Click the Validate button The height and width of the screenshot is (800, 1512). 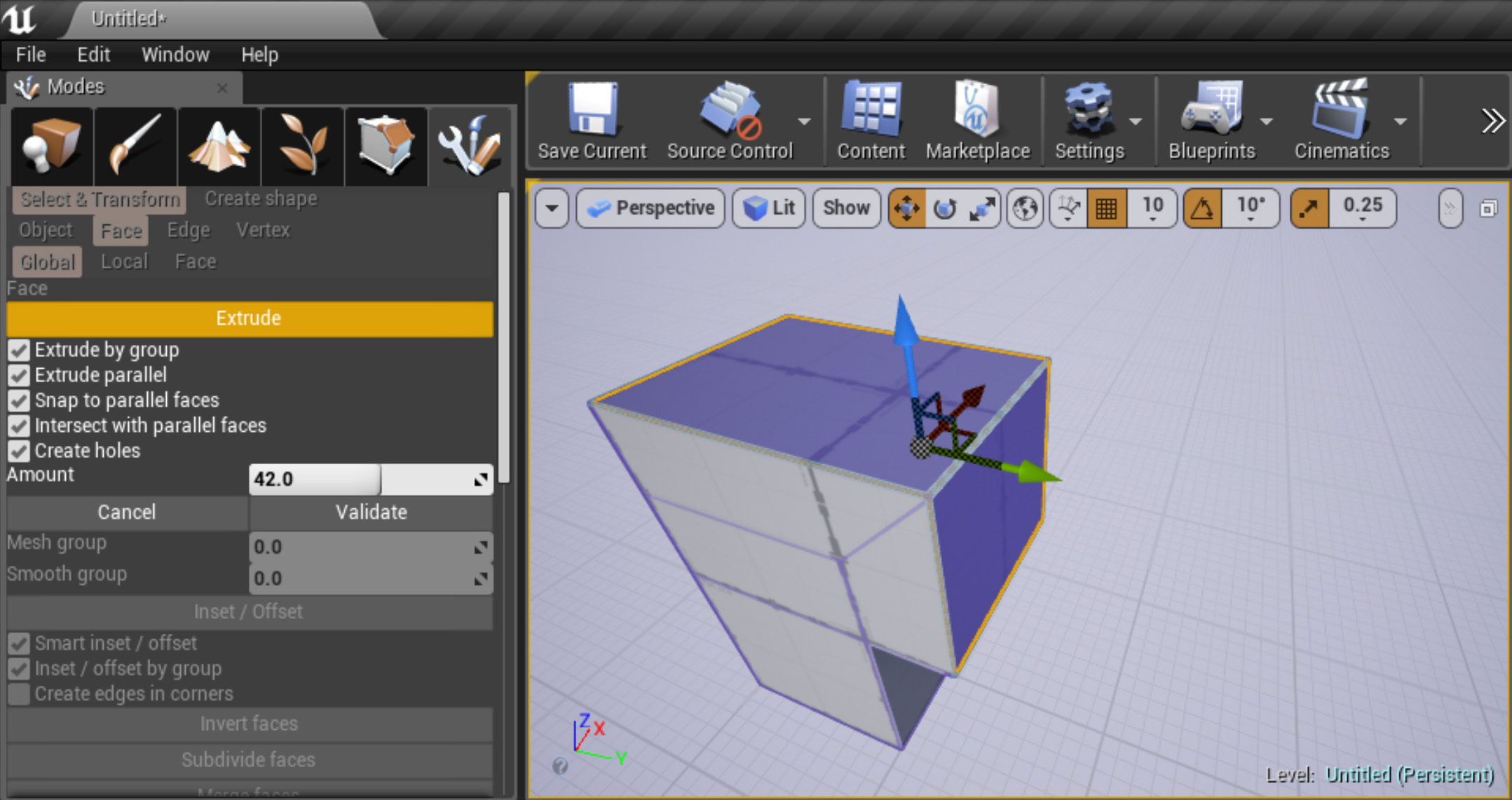370,511
